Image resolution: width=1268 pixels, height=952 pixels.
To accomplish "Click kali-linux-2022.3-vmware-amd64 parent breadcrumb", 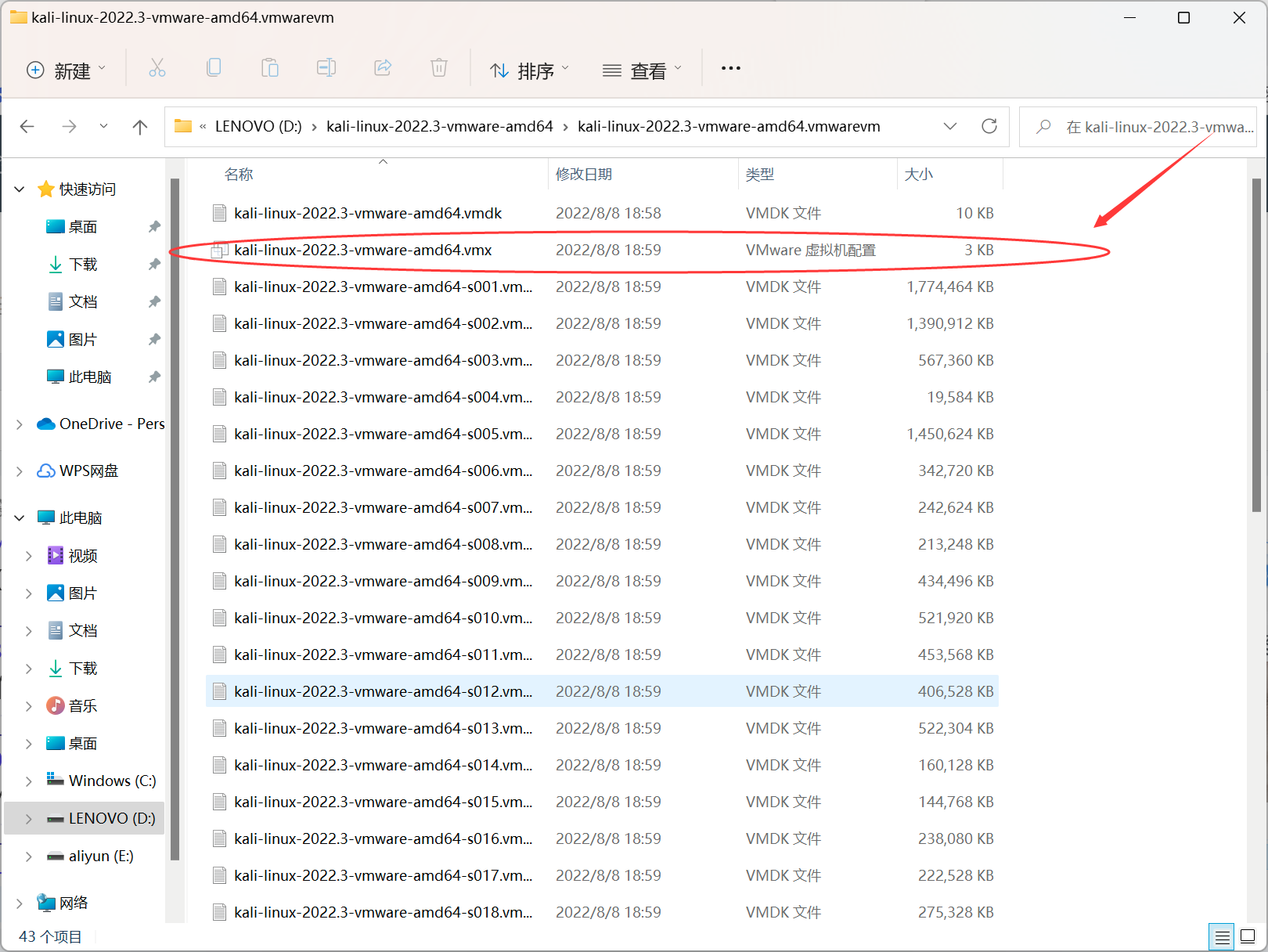I will point(440,126).
